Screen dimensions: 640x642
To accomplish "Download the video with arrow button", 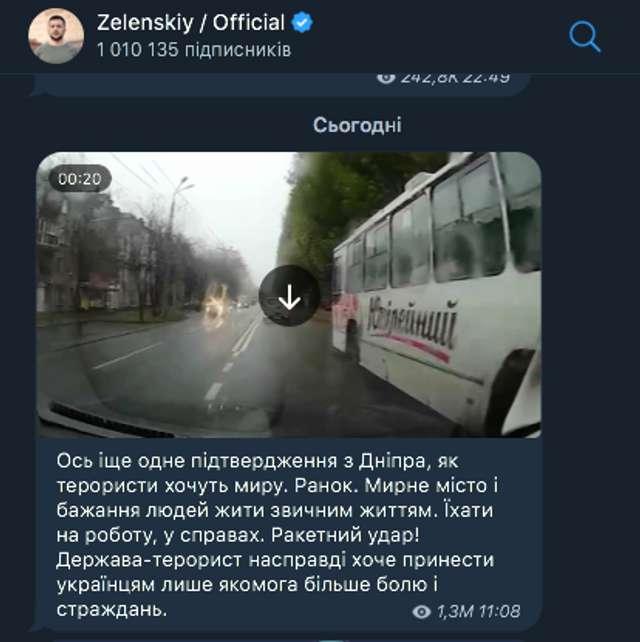I will pyautogui.click(x=289, y=296).
